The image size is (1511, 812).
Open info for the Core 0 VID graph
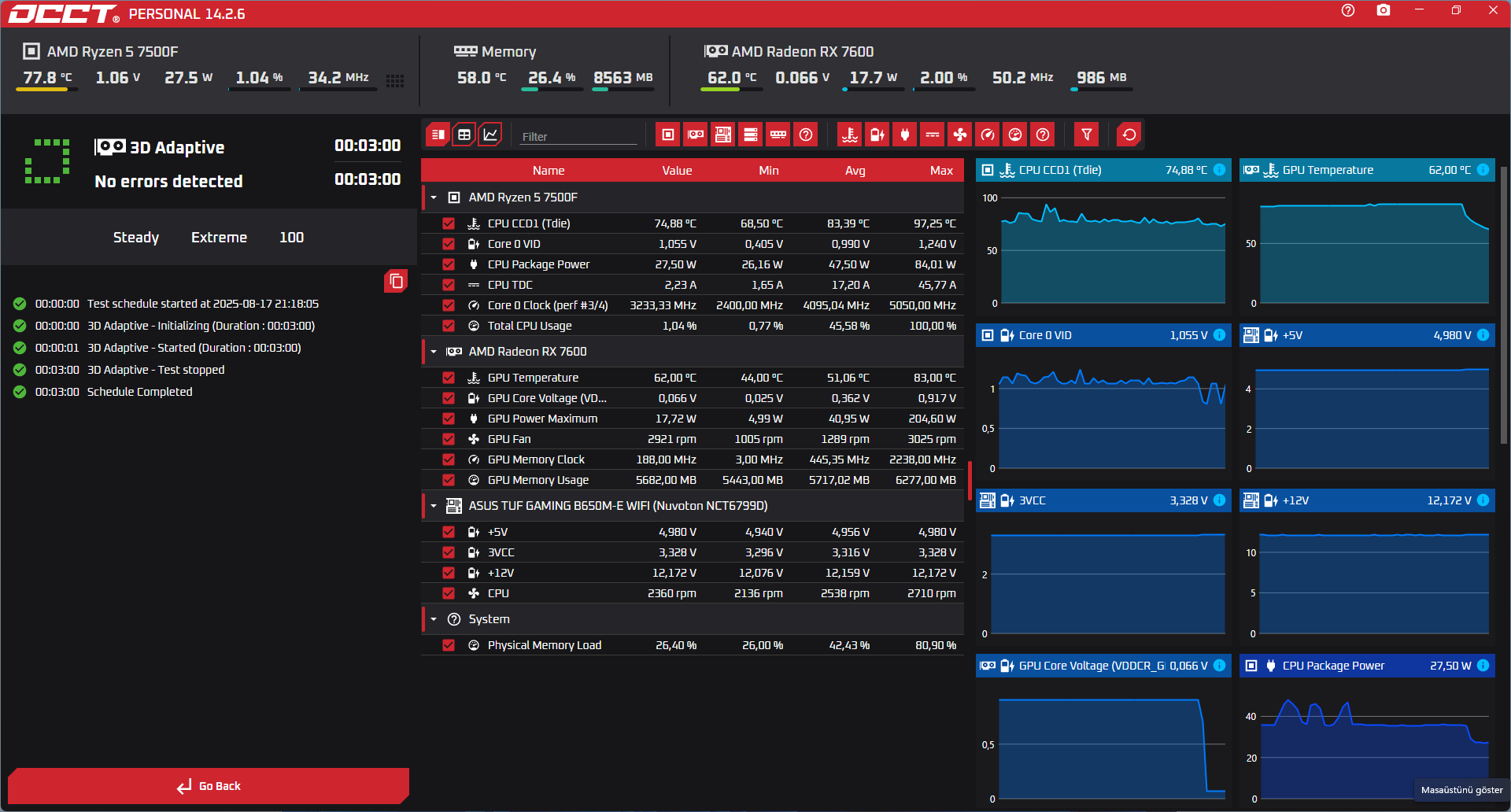click(1220, 335)
